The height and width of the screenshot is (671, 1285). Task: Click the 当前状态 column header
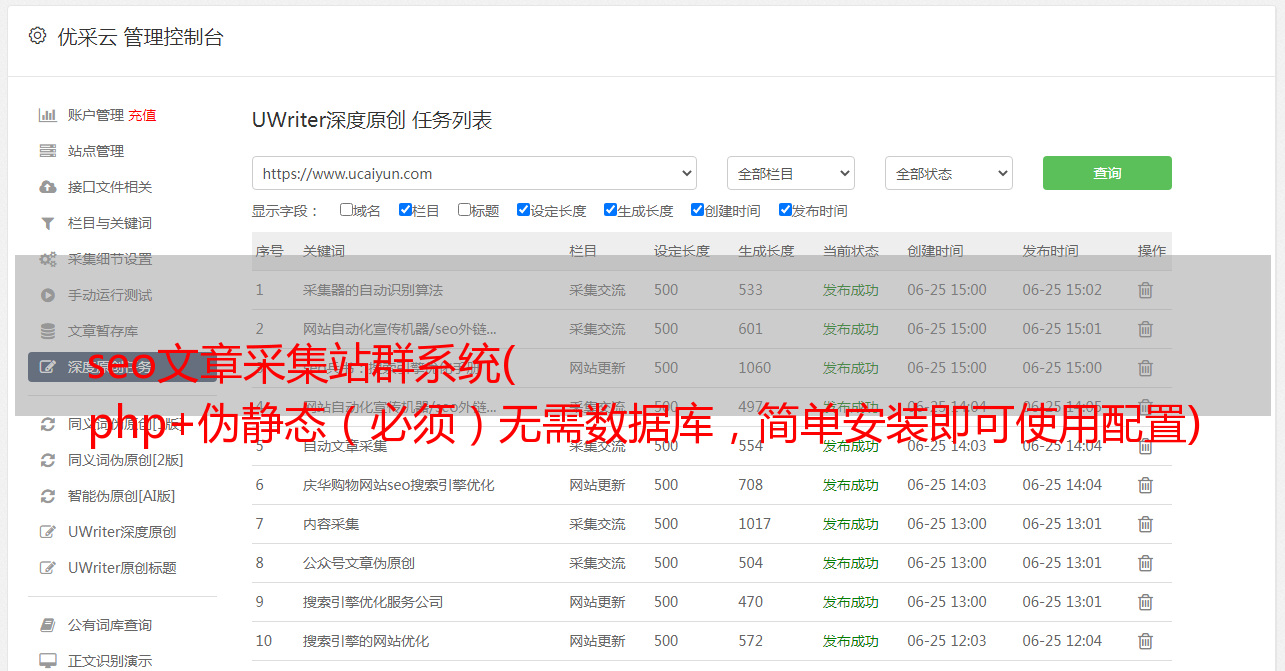tap(851, 251)
